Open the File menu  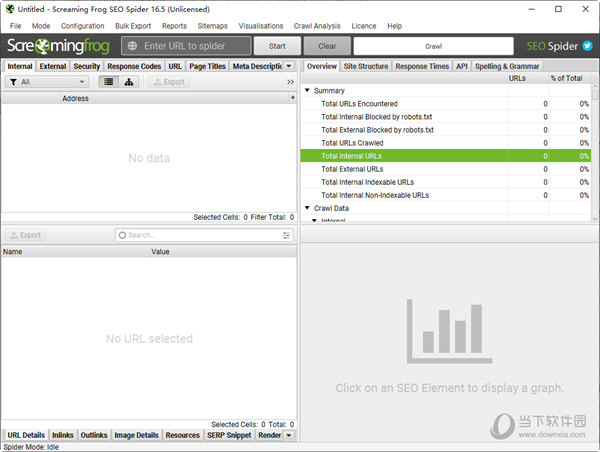pos(15,26)
